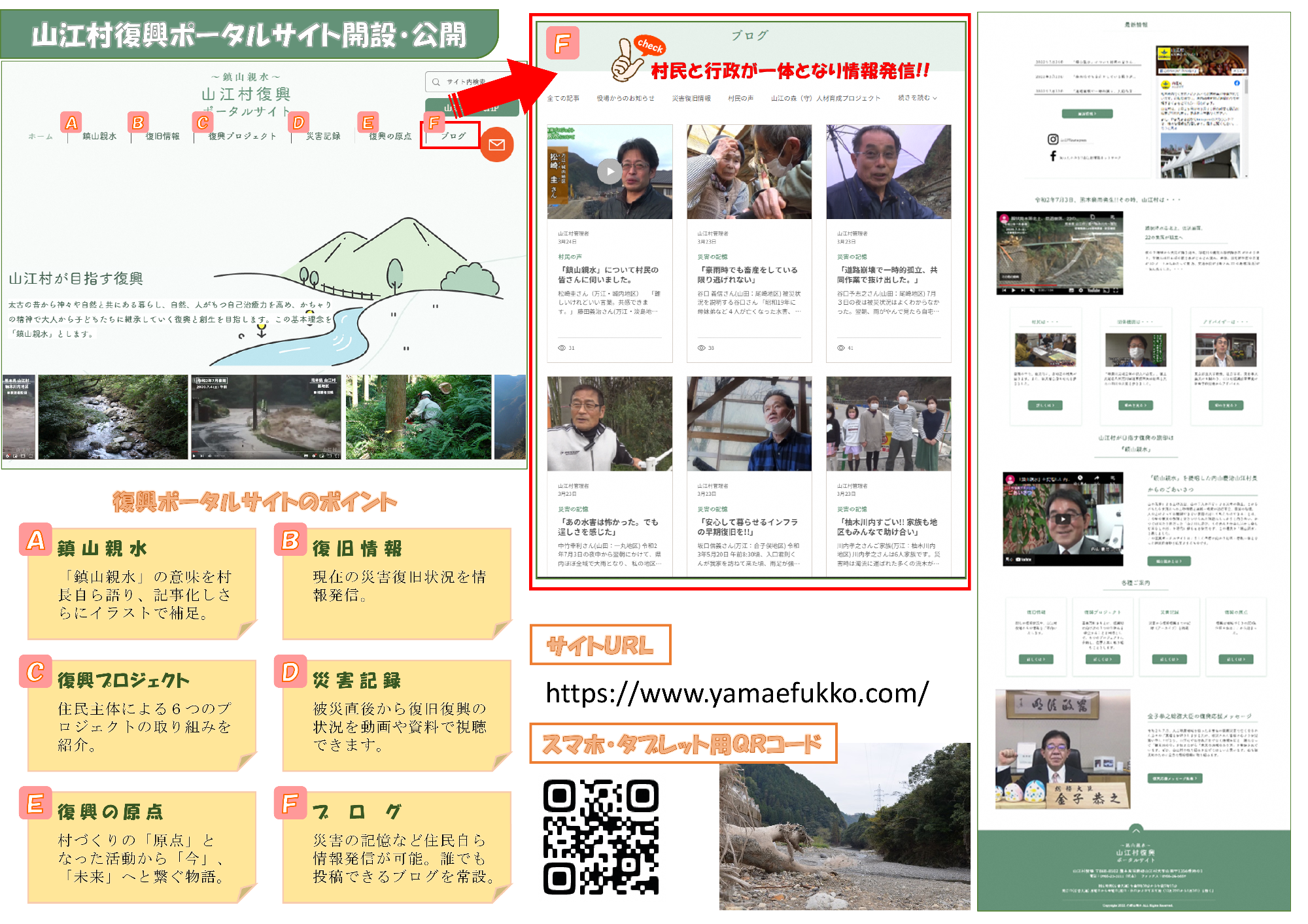Viewport: 1308px width, 924px height.
Task: Click the scroll-to-top chevron above footer
Action: pos(1135,829)
